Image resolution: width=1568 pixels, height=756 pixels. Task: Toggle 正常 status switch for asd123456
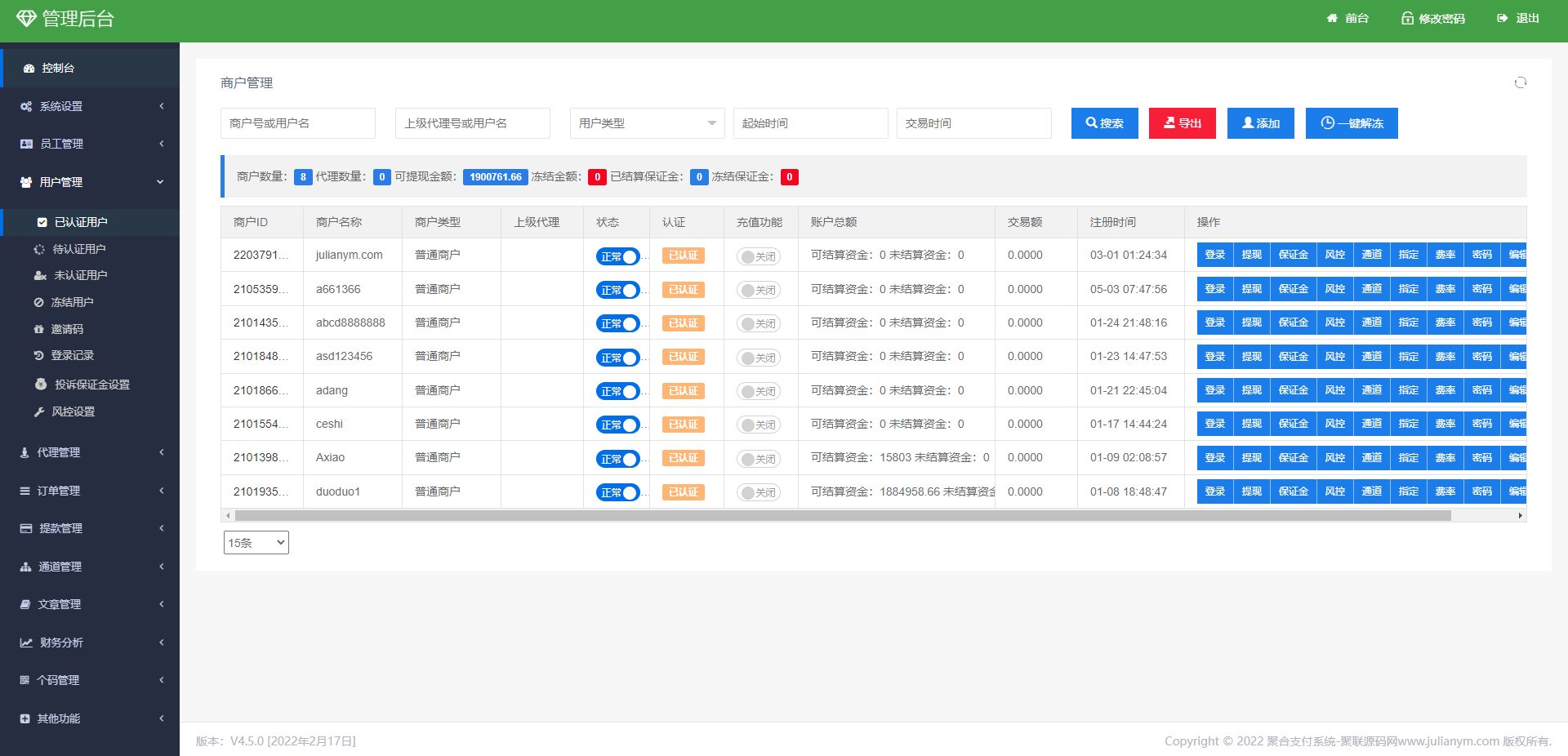pyautogui.click(x=618, y=358)
